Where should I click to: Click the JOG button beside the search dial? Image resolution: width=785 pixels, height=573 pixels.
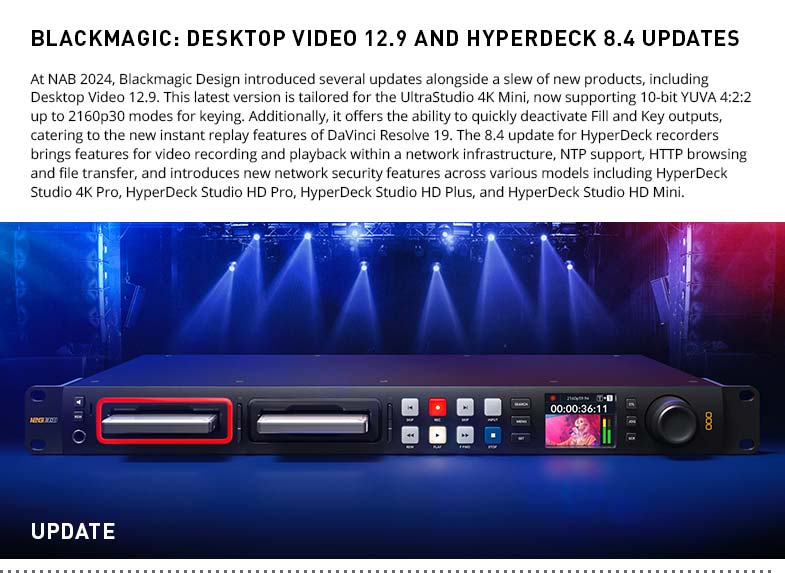pos(631,421)
